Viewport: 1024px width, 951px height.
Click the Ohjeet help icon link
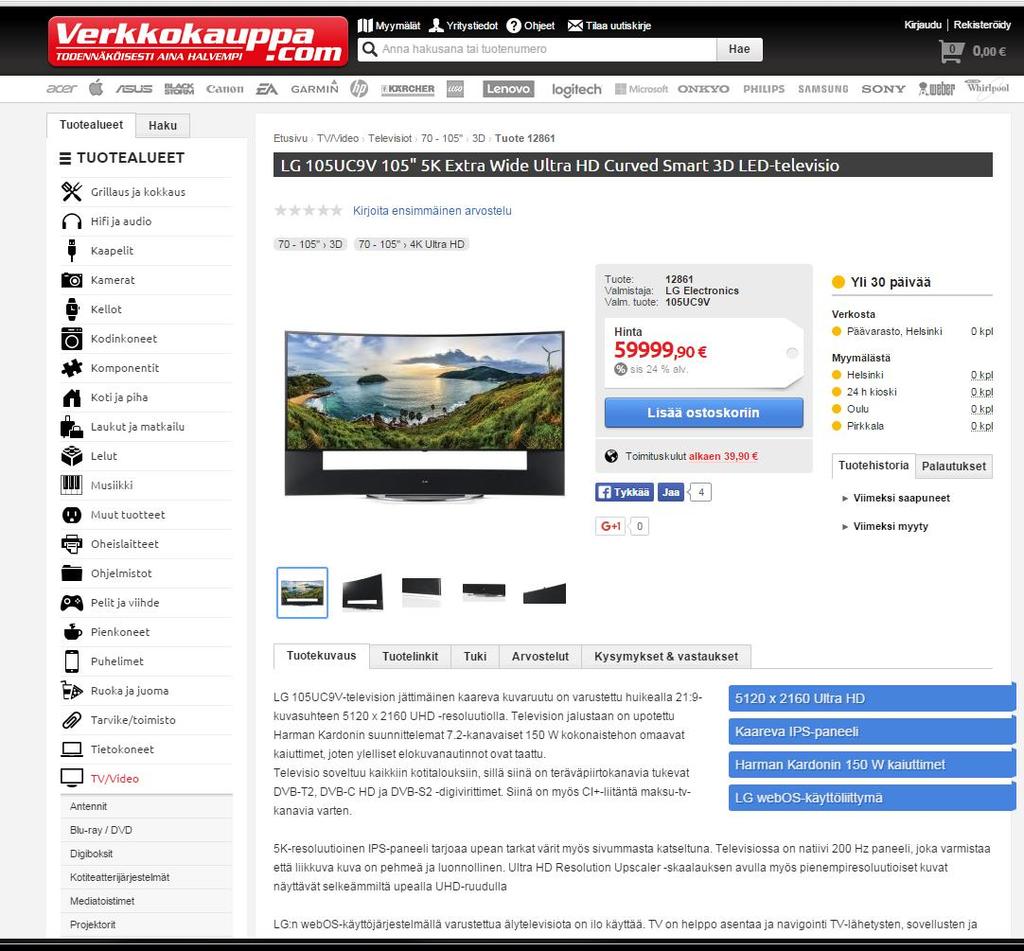(x=531, y=25)
